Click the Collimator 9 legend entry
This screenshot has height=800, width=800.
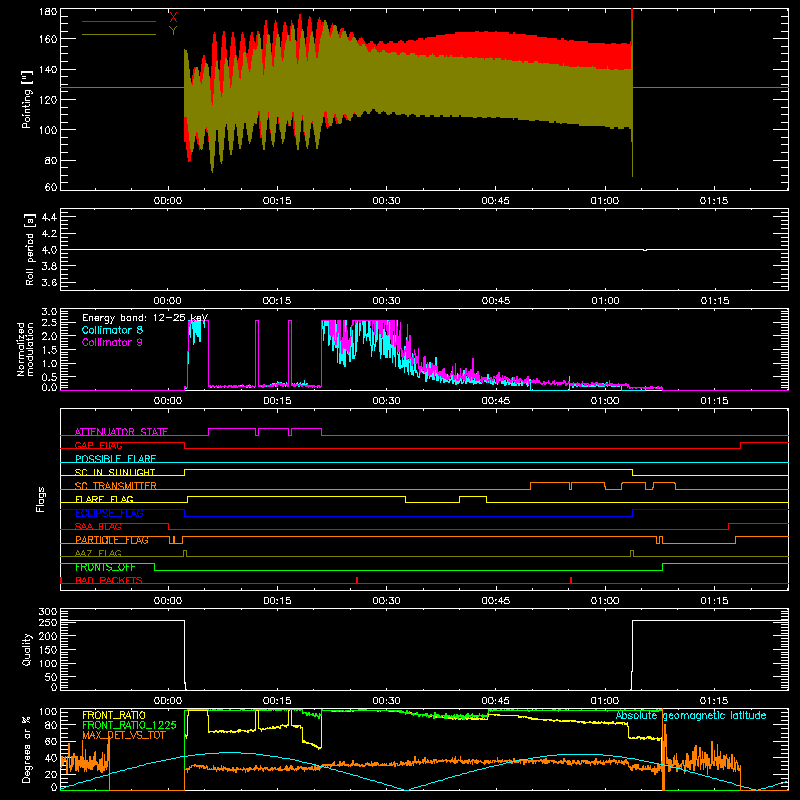point(112,342)
